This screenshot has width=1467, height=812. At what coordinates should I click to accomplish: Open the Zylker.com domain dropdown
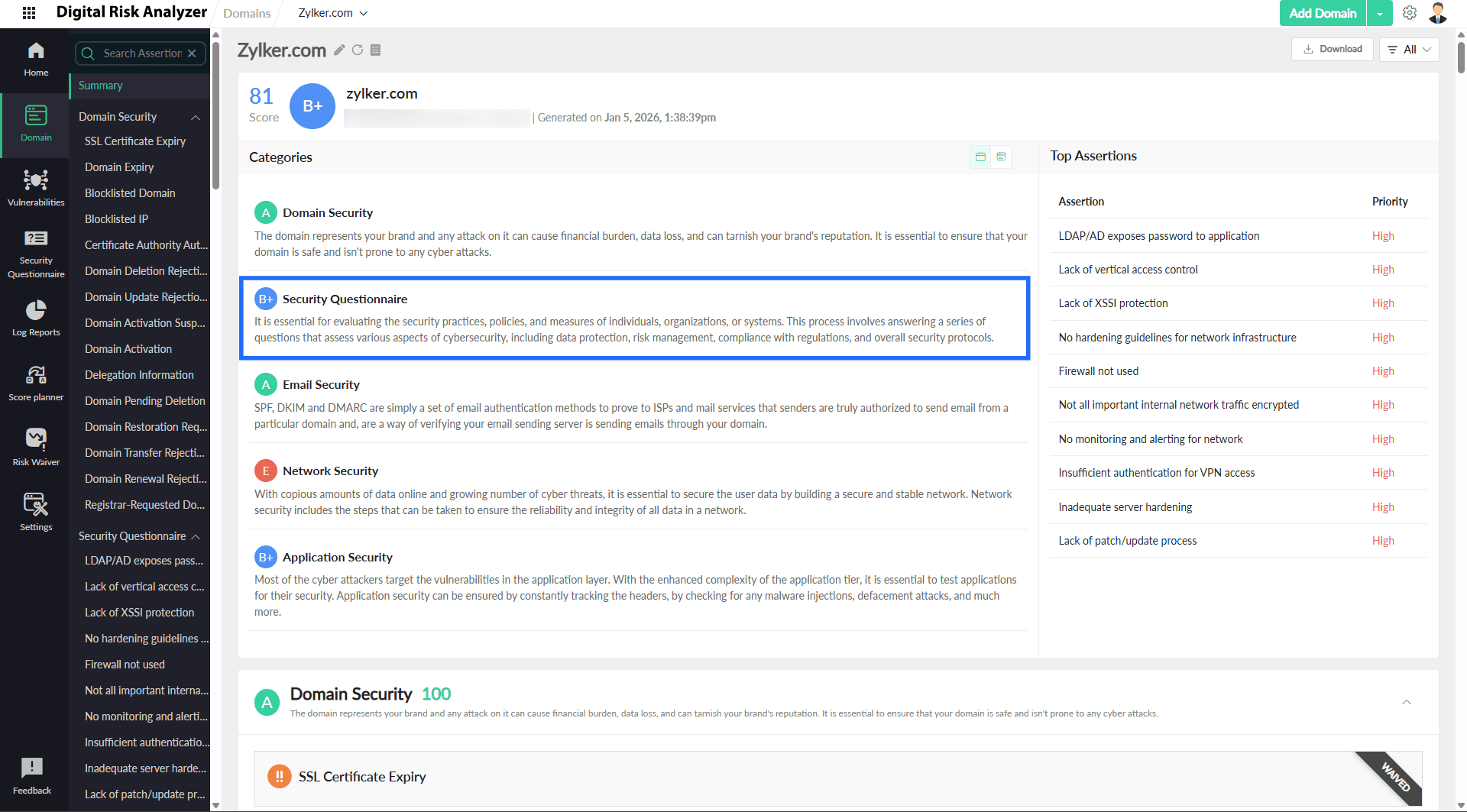(332, 13)
